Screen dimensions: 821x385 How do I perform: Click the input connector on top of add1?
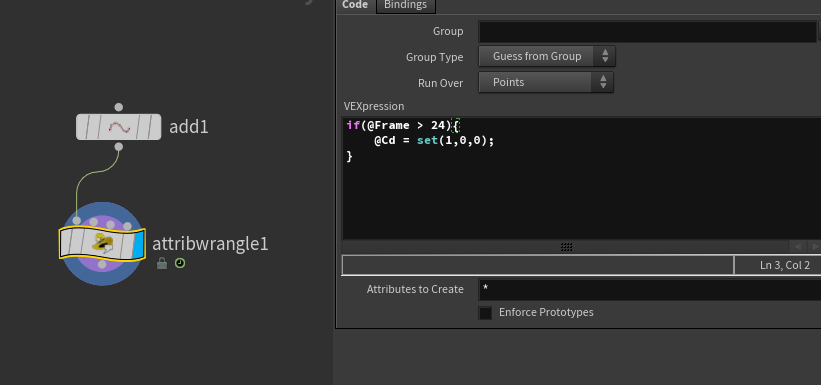click(119, 107)
